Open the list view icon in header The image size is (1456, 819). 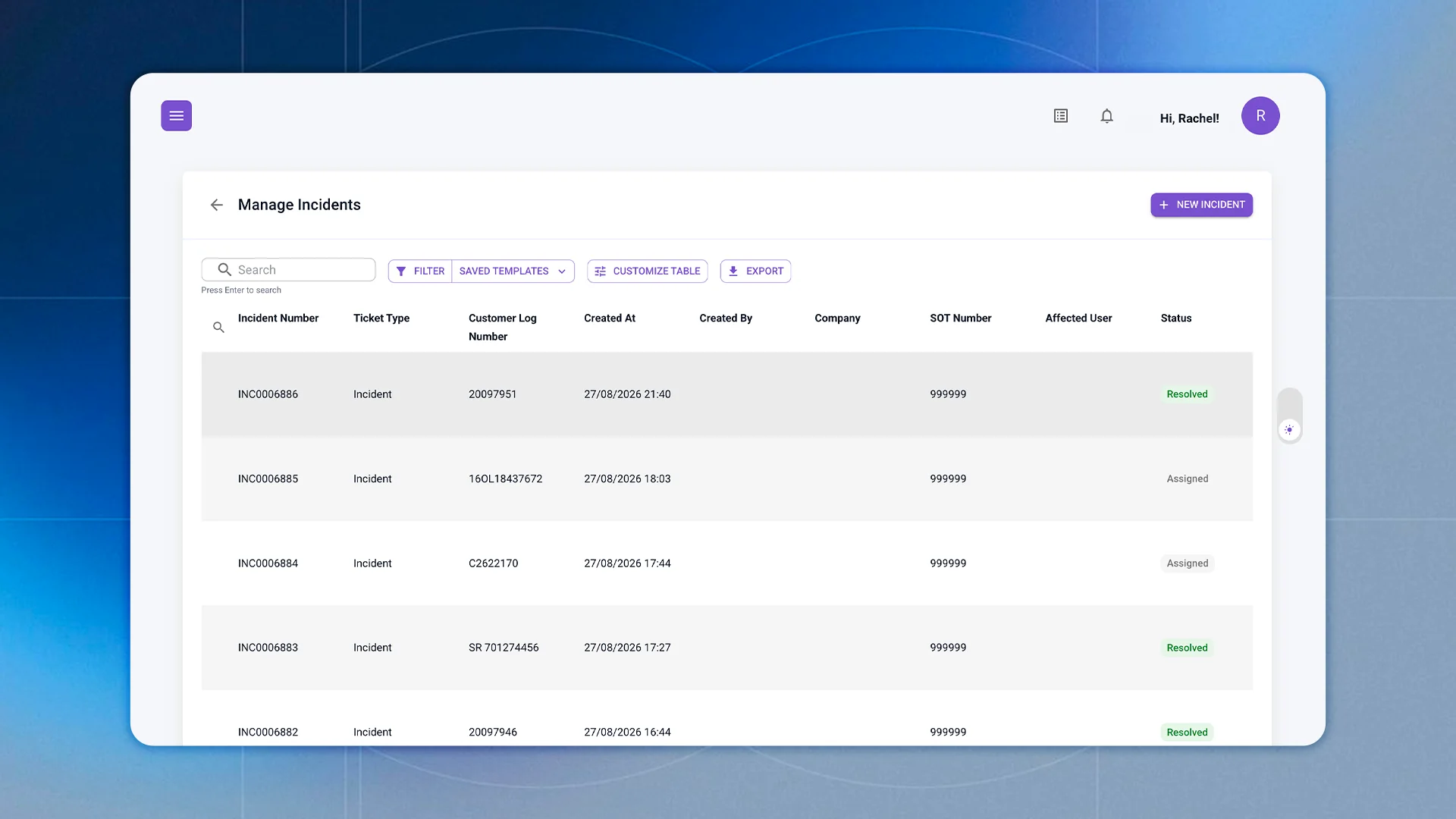coord(1061,115)
